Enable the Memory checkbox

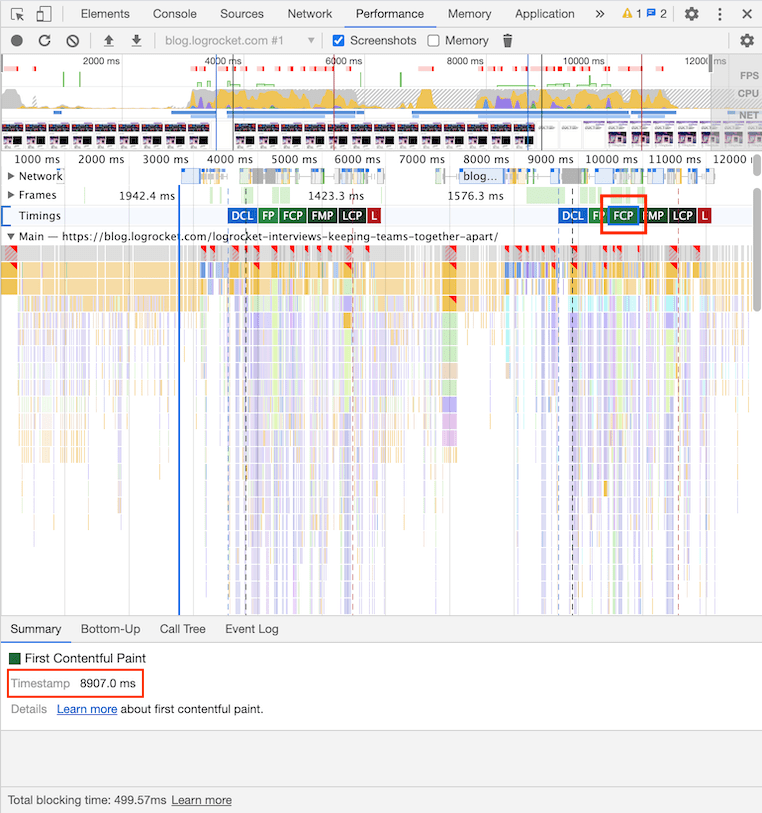click(x=433, y=40)
